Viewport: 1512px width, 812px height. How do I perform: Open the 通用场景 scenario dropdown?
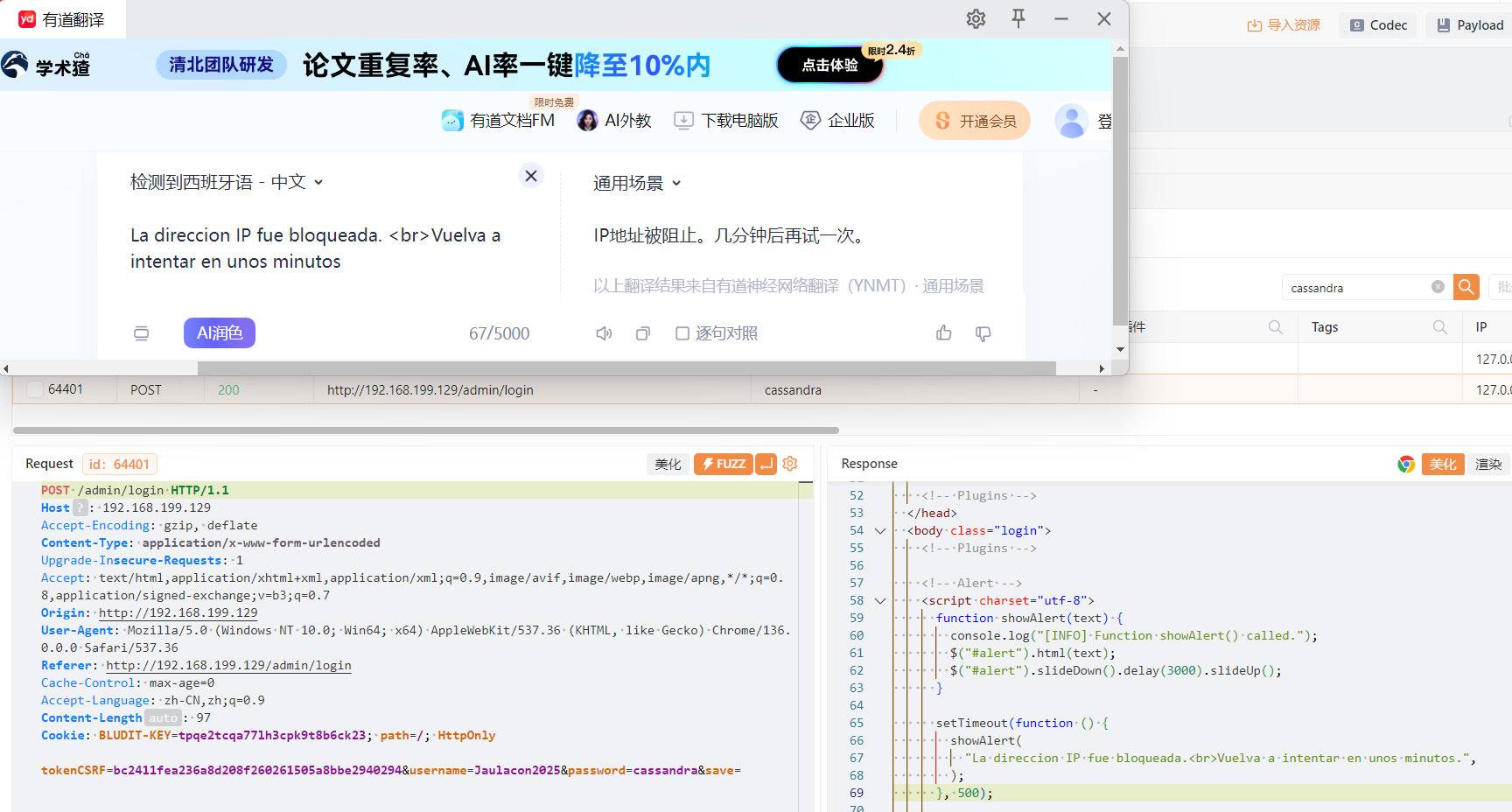tap(637, 183)
